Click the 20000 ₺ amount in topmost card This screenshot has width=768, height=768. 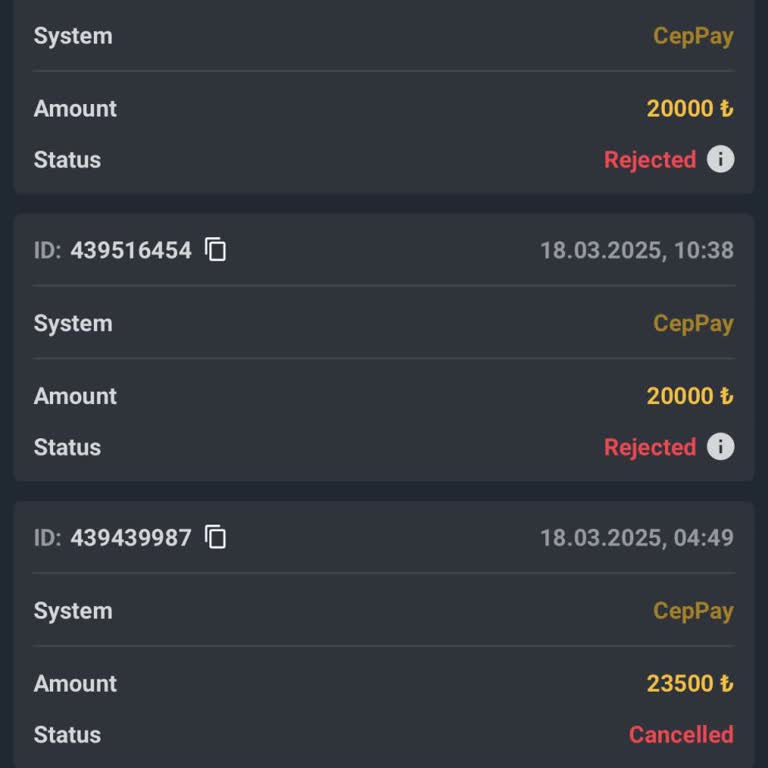pos(689,108)
